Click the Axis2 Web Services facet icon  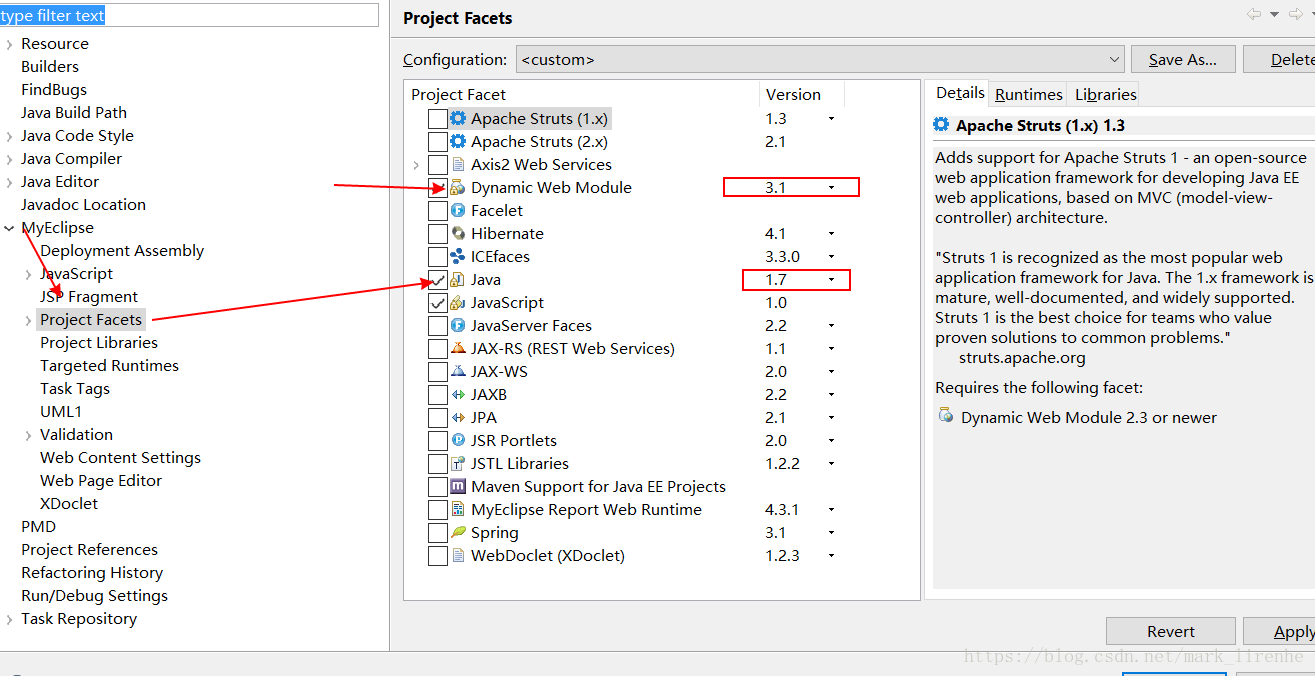click(x=458, y=164)
